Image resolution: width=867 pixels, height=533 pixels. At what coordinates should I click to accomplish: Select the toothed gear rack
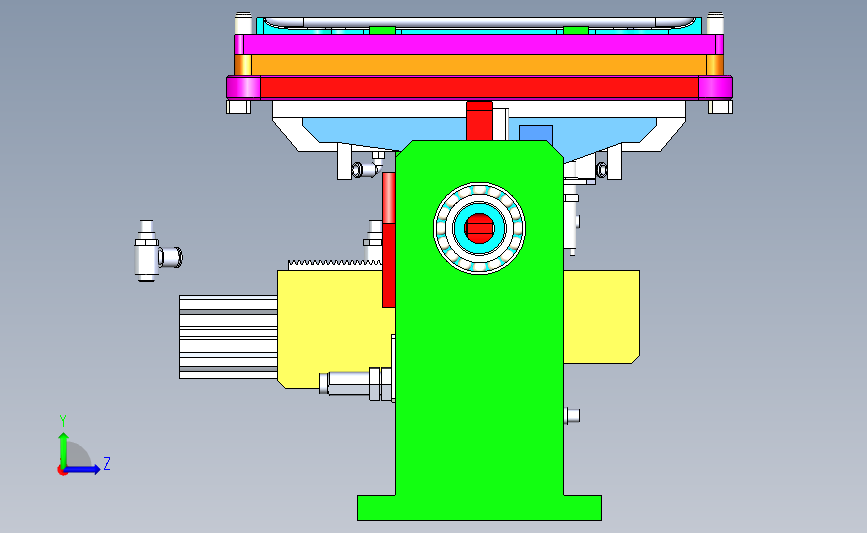tap(335, 264)
